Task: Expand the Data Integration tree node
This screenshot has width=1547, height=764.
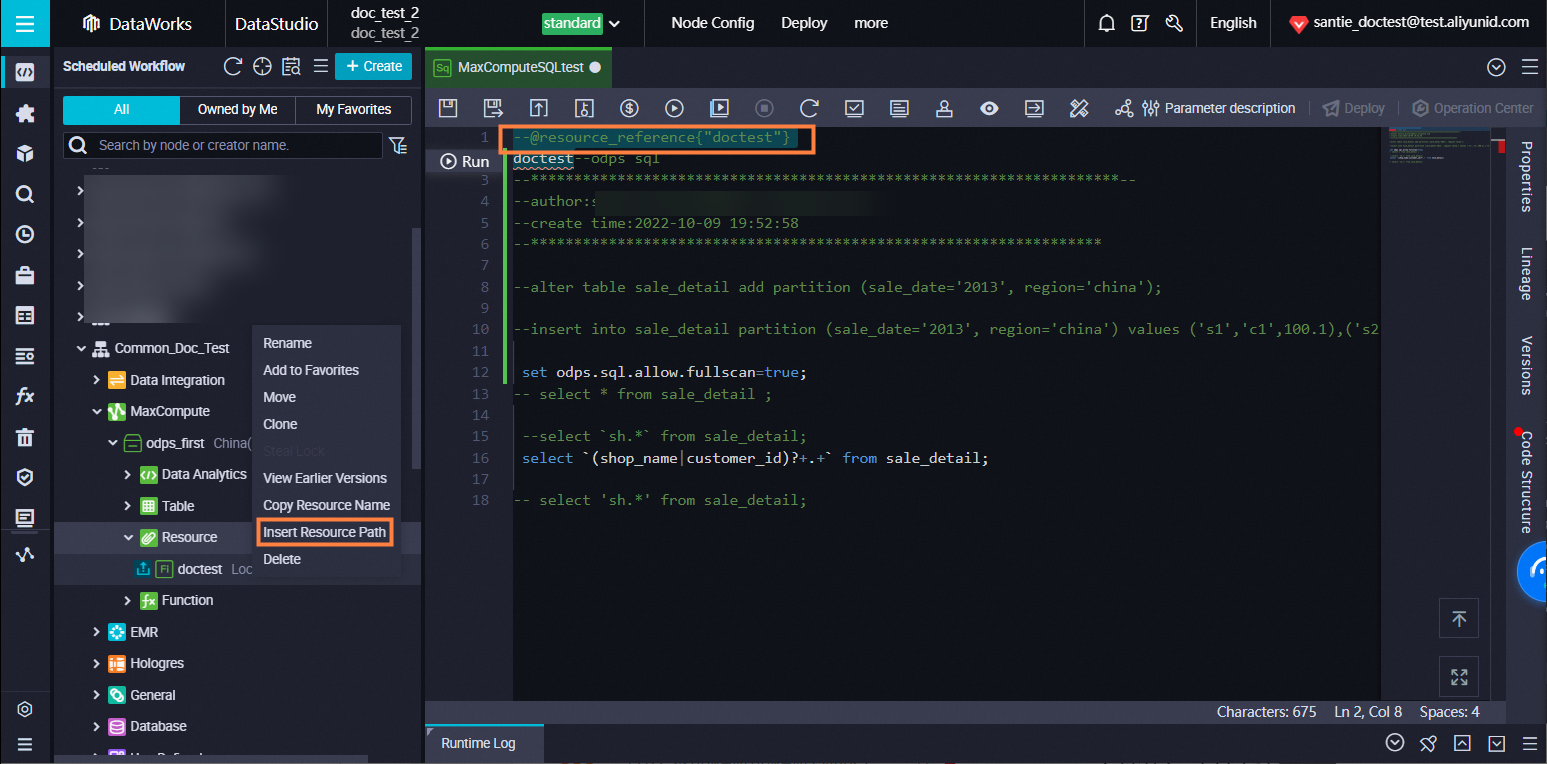Action: [97, 380]
